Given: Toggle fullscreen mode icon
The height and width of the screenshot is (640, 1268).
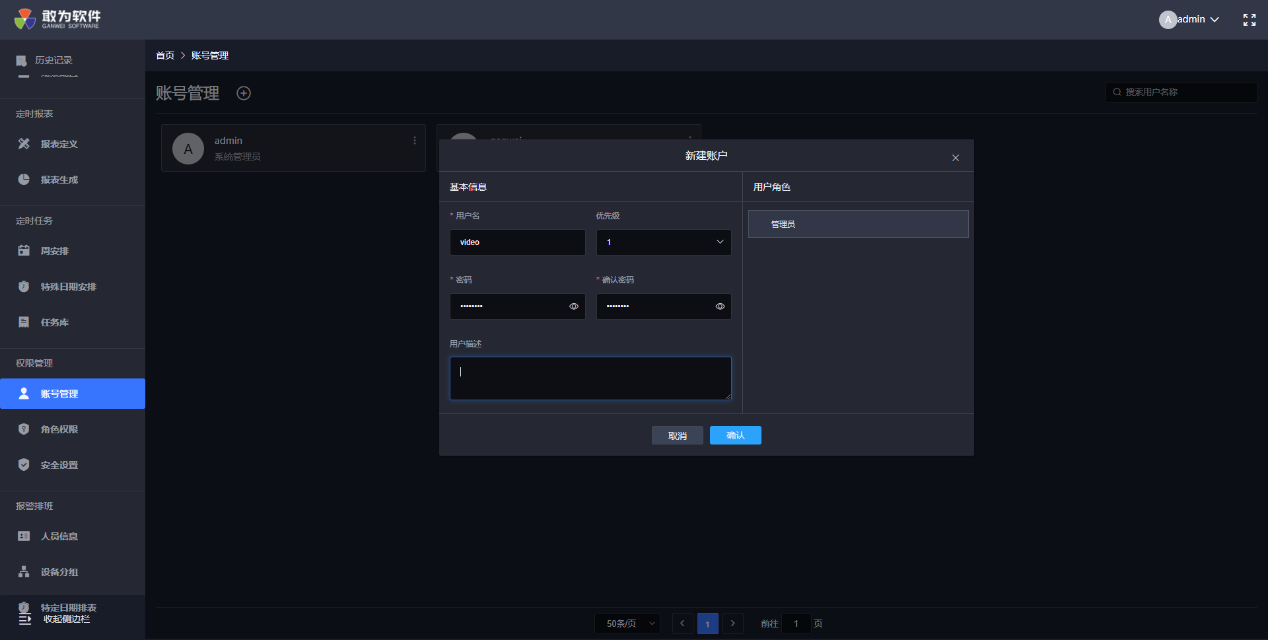Looking at the screenshot, I should [1249, 19].
